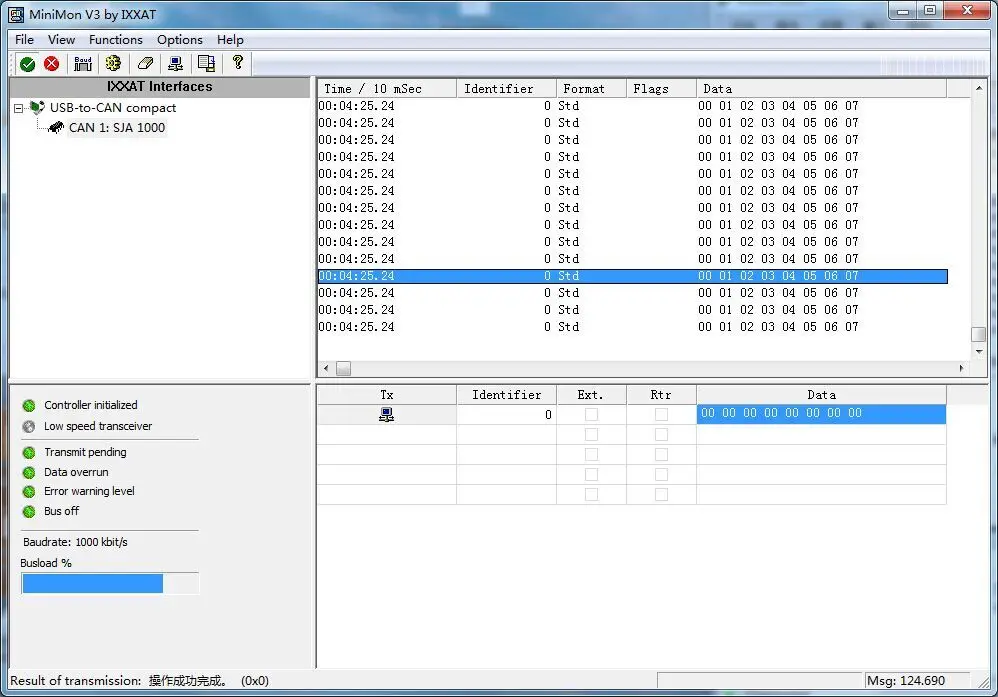Click the Time / 10 mSec column header
The image size is (998, 697).
387,88
